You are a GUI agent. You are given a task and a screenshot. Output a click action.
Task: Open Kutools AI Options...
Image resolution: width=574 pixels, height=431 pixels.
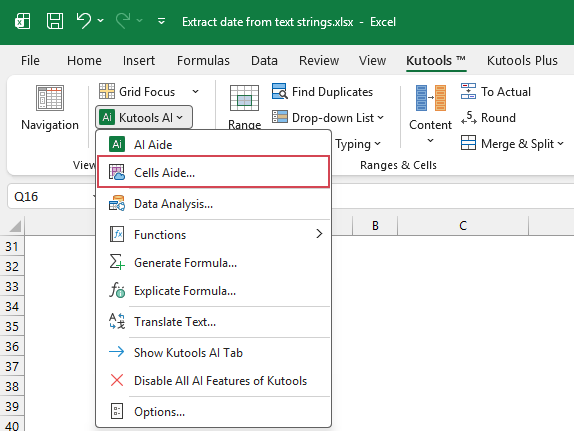(213, 412)
